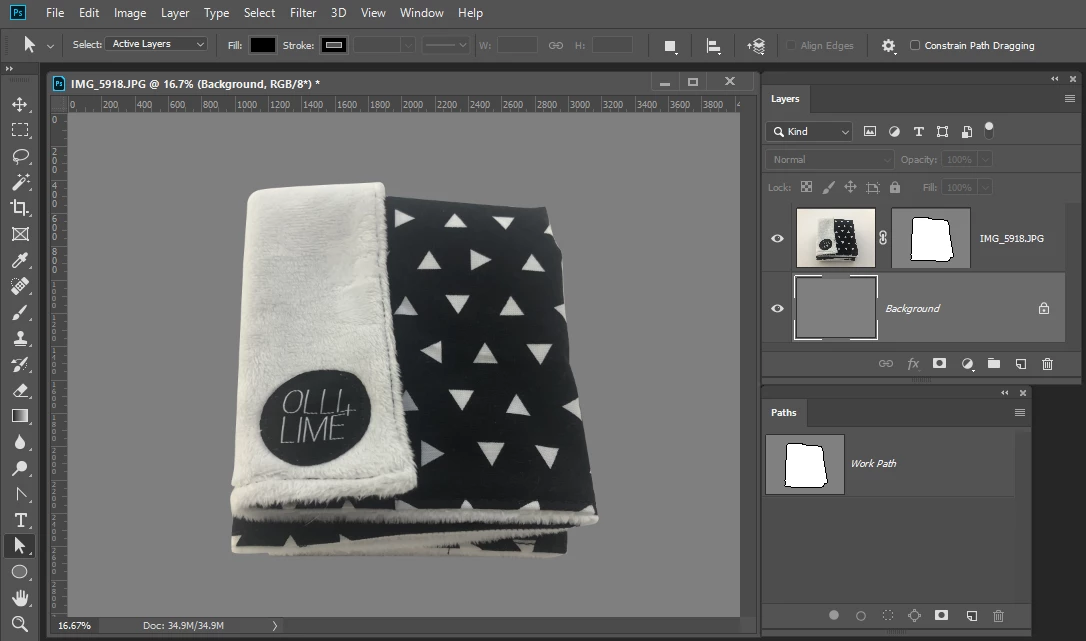Screen dimensions: 1086x641
Task: Open layer style fx menu
Action: [913, 364]
